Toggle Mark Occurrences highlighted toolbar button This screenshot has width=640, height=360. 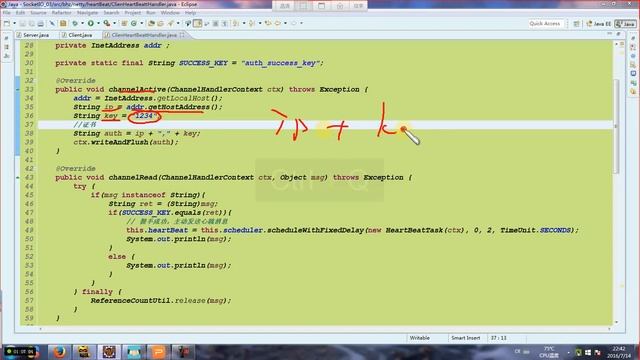point(198,23)
